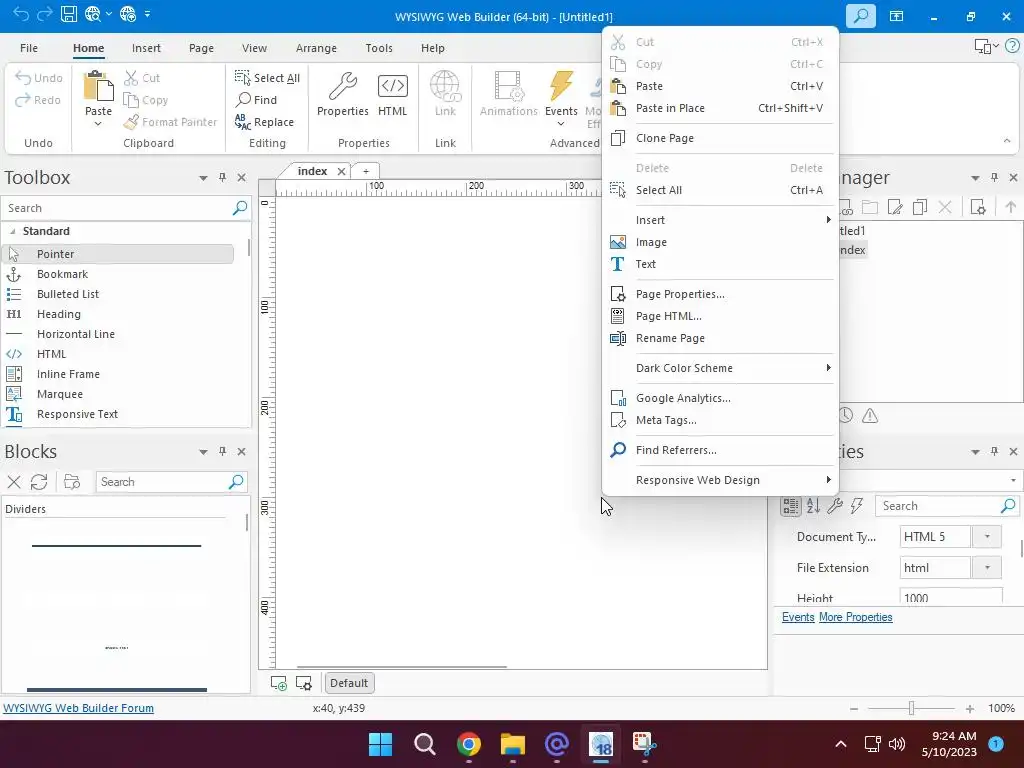Open the Toolbox panel options dropdown arrow
The height and width of the screenshot is (768, 1024).
203,178
